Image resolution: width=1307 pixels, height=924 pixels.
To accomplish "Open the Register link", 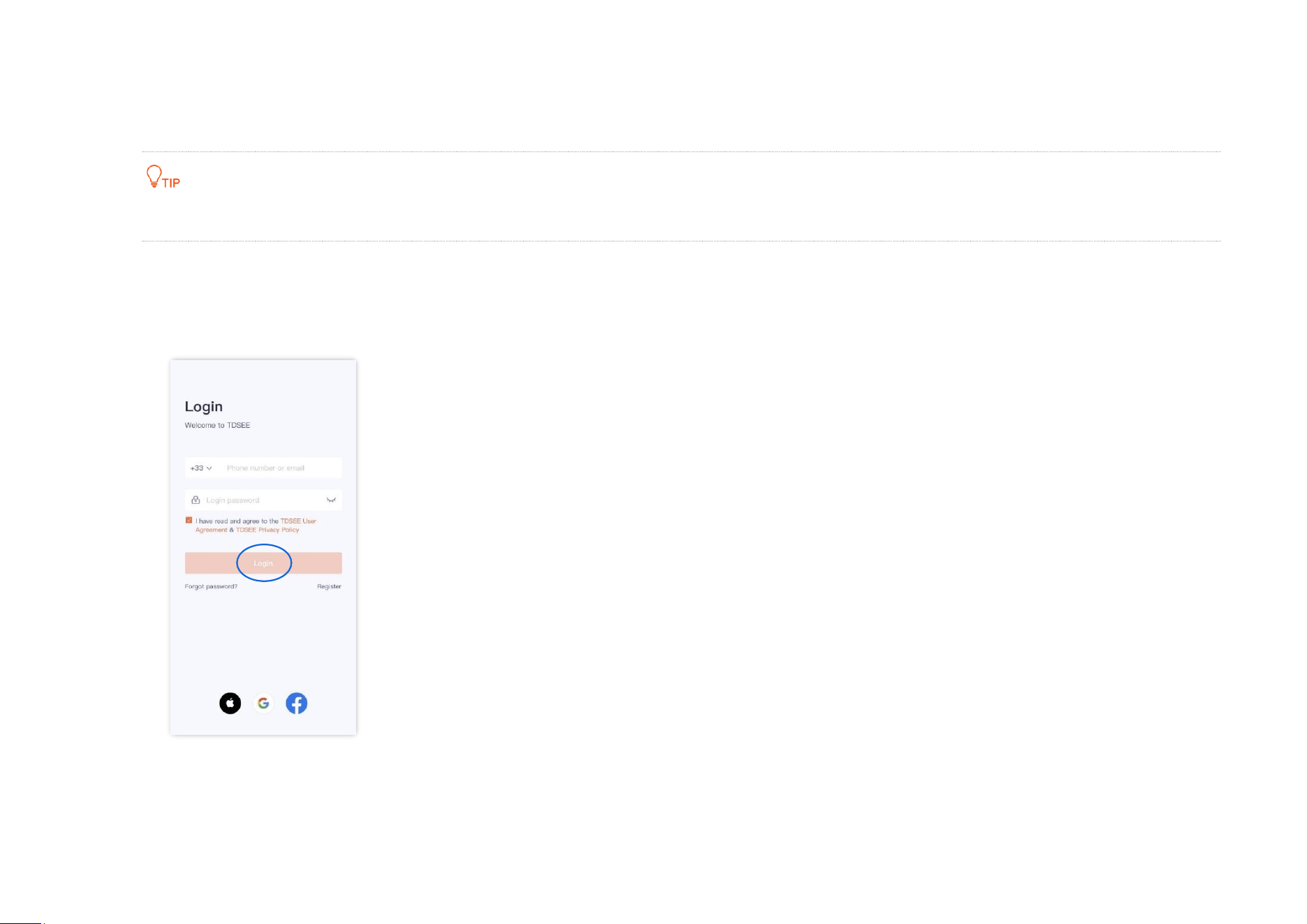I will (x=329, y=586).
